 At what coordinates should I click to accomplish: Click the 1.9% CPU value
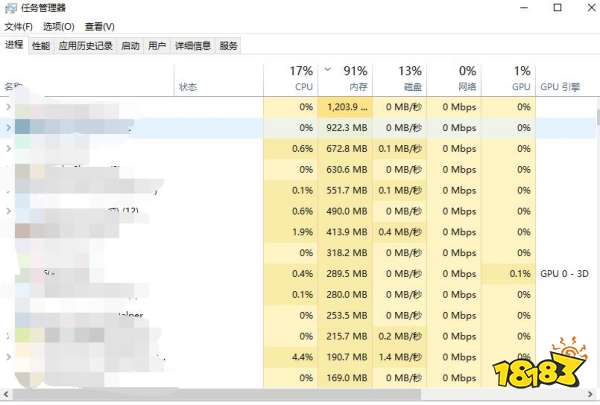[x=302, y=232]
